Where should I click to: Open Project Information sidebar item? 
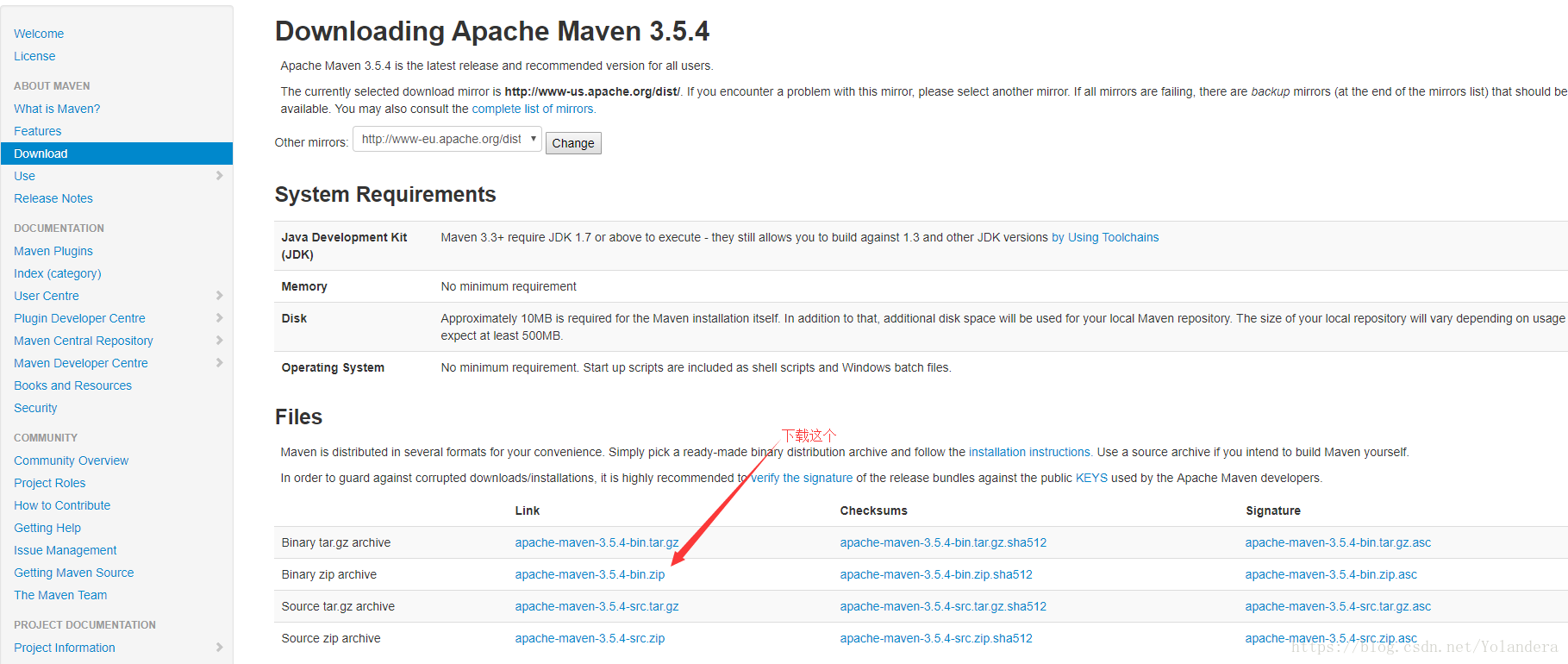[x=65, y=648]
